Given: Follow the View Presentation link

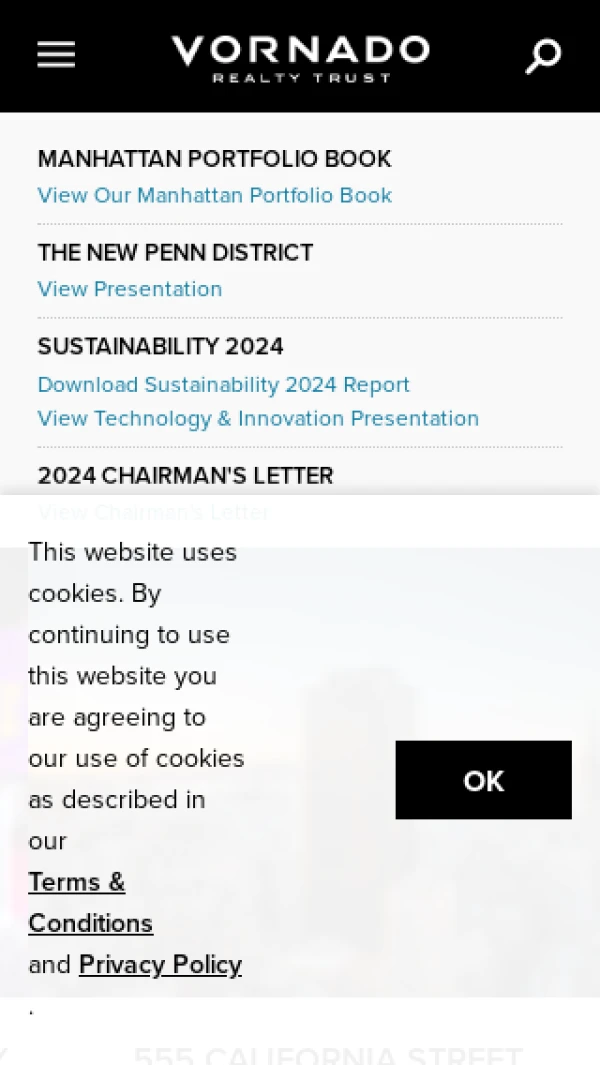Looking at the screenshot, I should click(130, 289).
